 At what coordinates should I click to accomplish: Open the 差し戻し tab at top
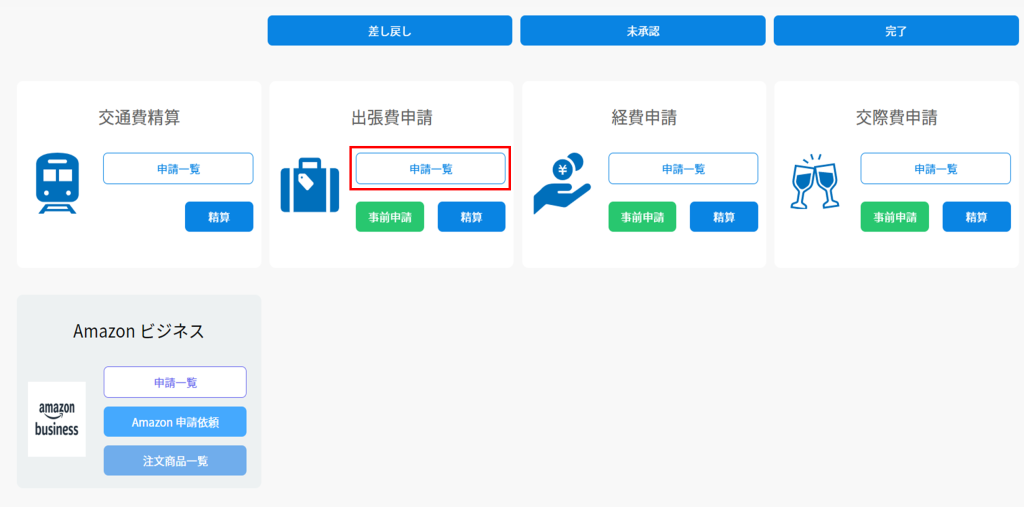[390, 31]
